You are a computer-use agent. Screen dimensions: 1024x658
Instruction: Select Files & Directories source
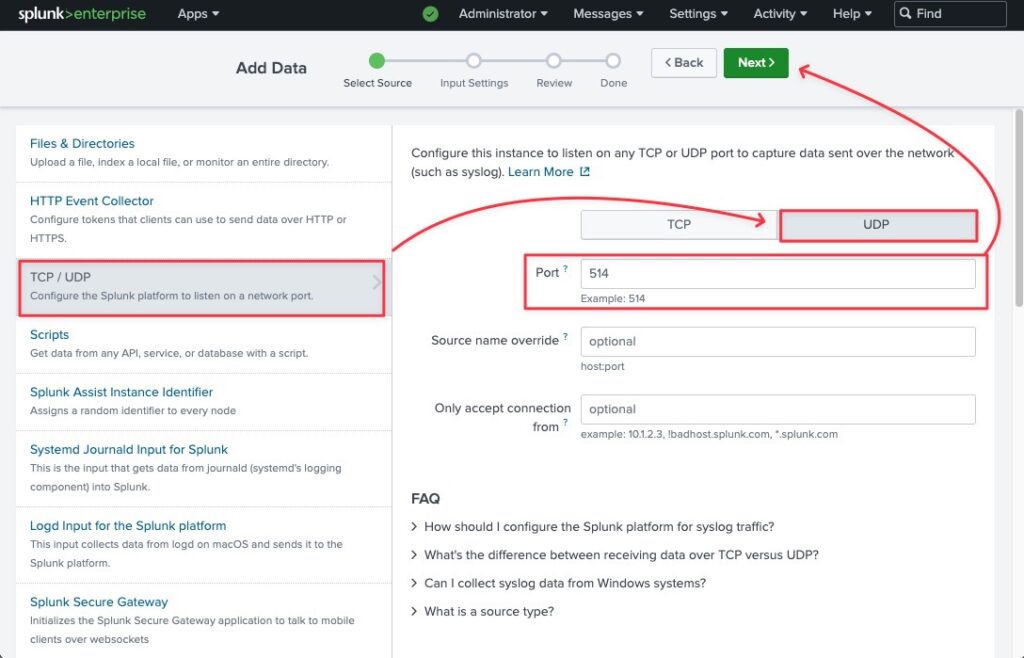[204, 153]
